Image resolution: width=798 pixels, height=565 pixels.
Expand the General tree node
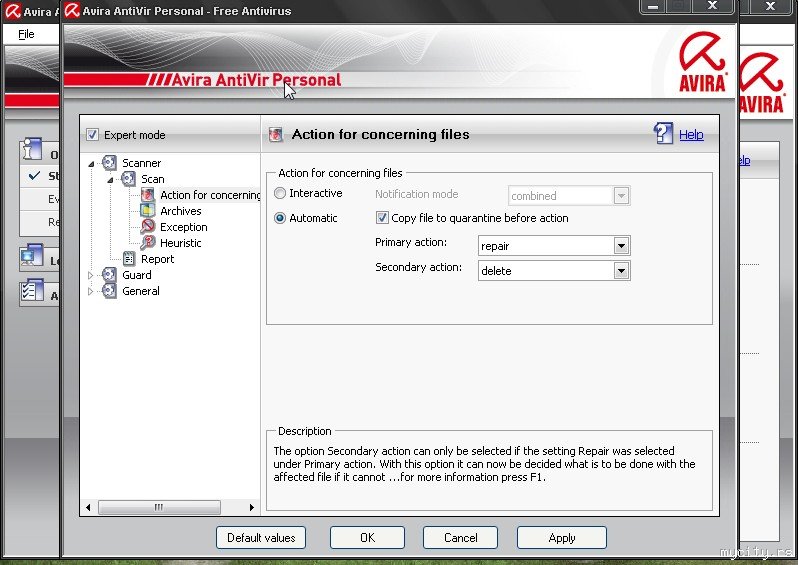pos(91,291)
